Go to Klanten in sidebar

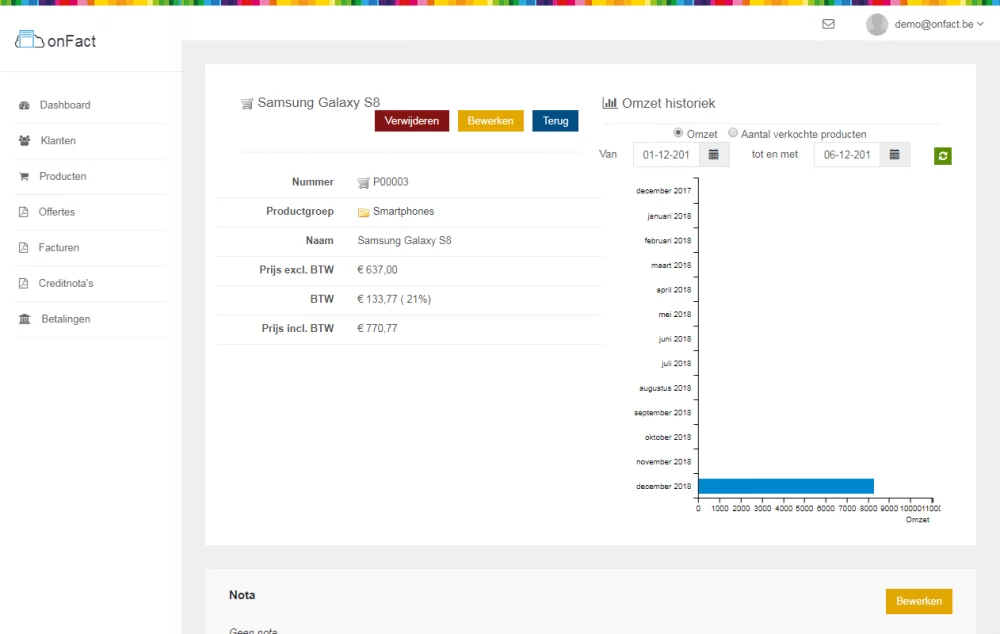pos(58,141)
